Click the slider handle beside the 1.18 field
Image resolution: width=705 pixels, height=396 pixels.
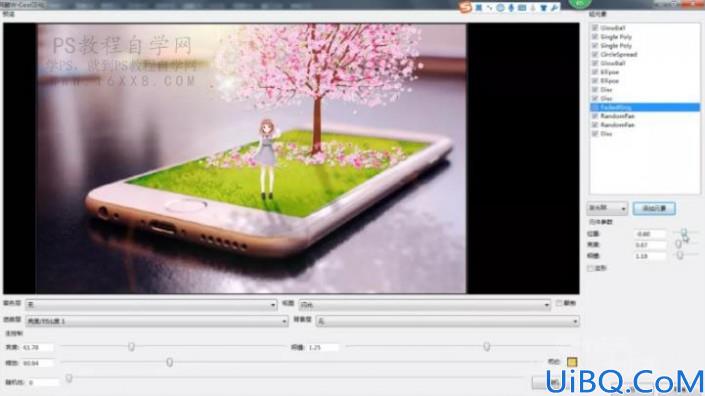680,255
